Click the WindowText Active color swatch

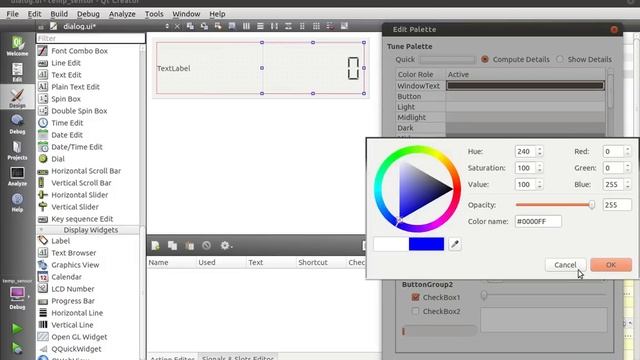525,86
